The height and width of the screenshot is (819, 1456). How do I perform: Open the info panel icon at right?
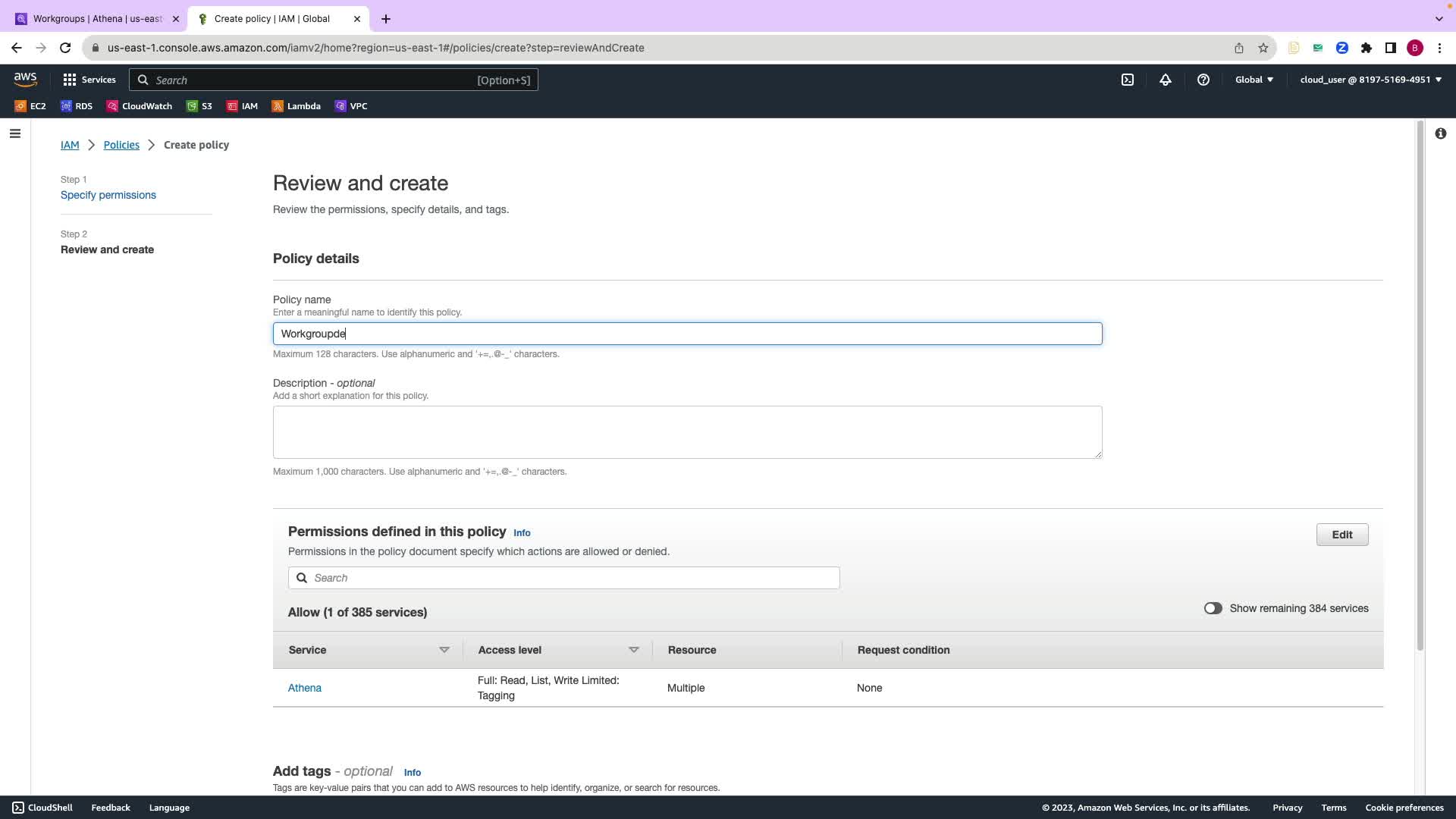[x=1440, y=134]
